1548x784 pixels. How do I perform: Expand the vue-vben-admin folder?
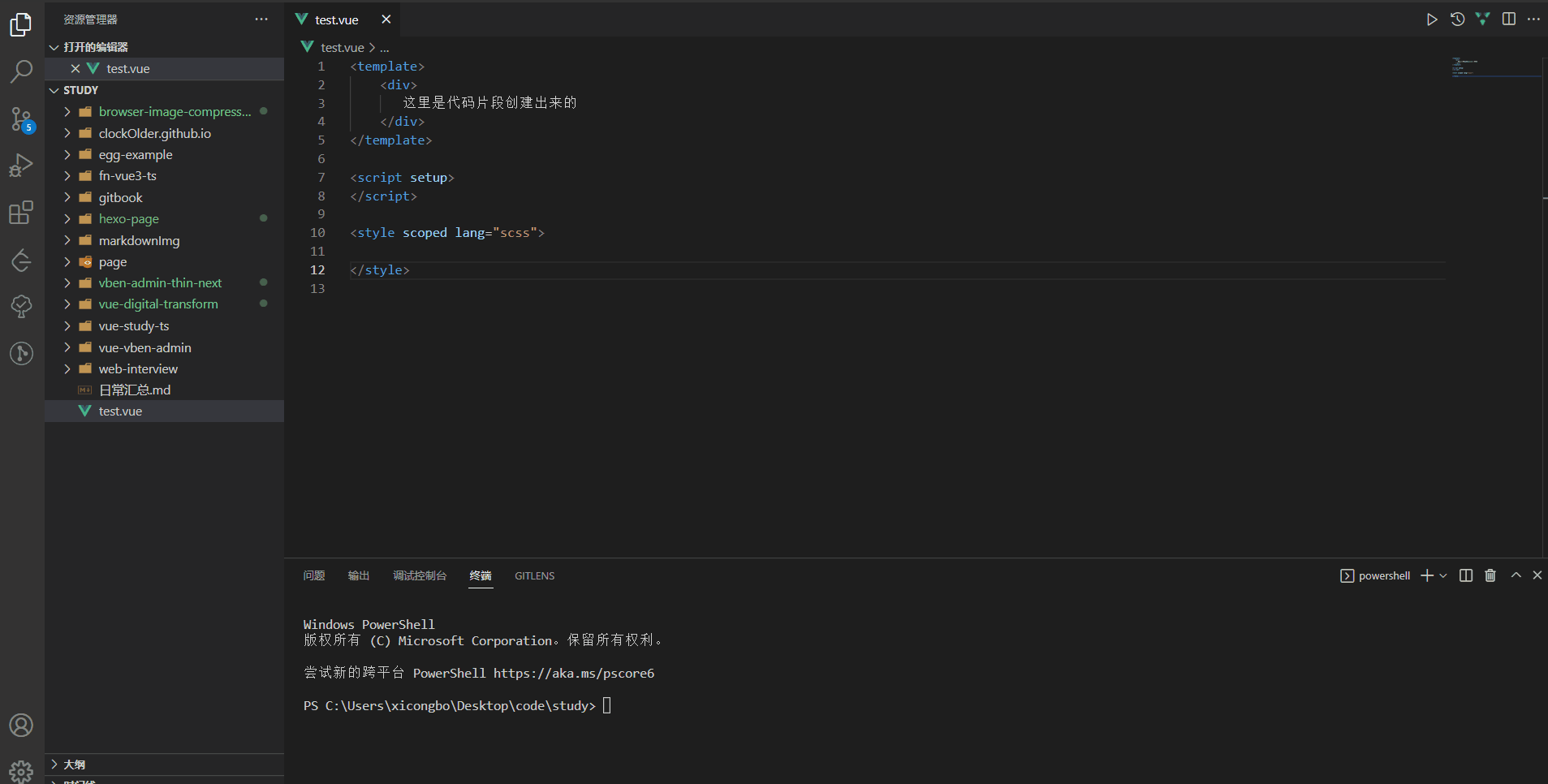[x=164, y=347]
